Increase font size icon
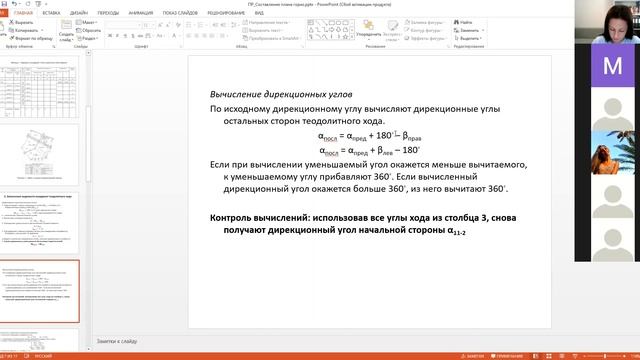640x360 pixels. [x=160, y=25]
